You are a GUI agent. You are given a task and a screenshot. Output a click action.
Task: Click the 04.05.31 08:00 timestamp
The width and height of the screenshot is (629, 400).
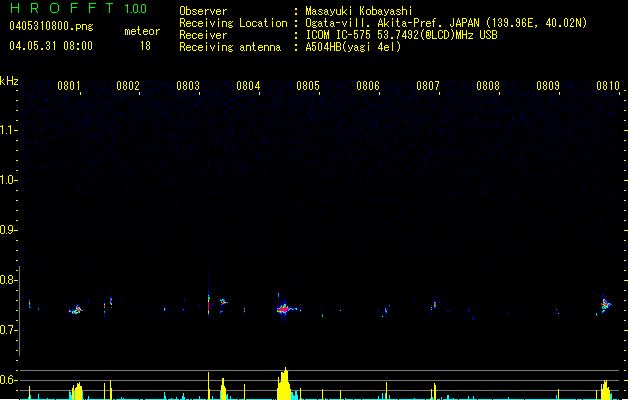[51, 46]
